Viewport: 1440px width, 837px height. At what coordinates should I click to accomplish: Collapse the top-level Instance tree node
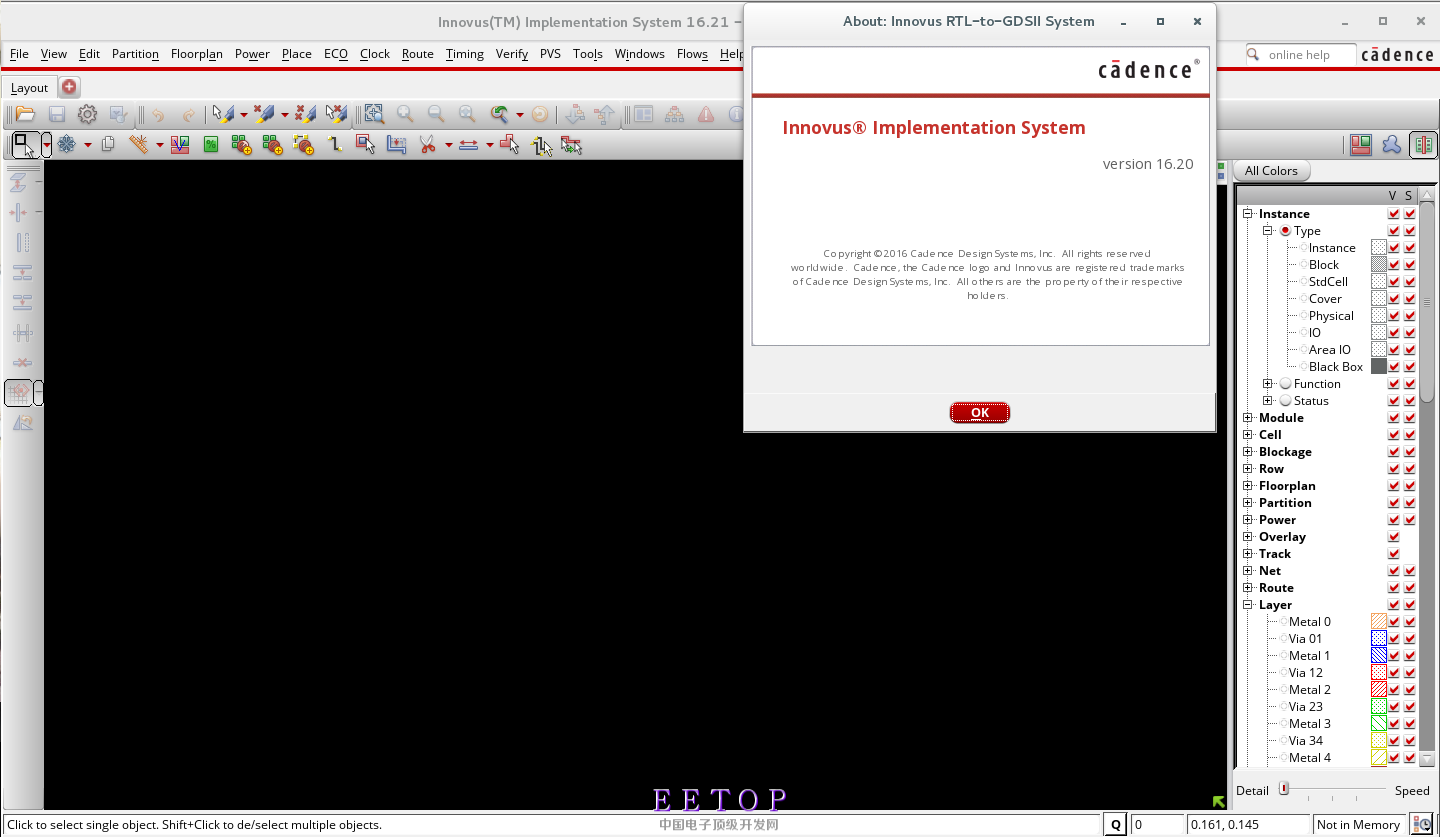tap(1248, 214)
